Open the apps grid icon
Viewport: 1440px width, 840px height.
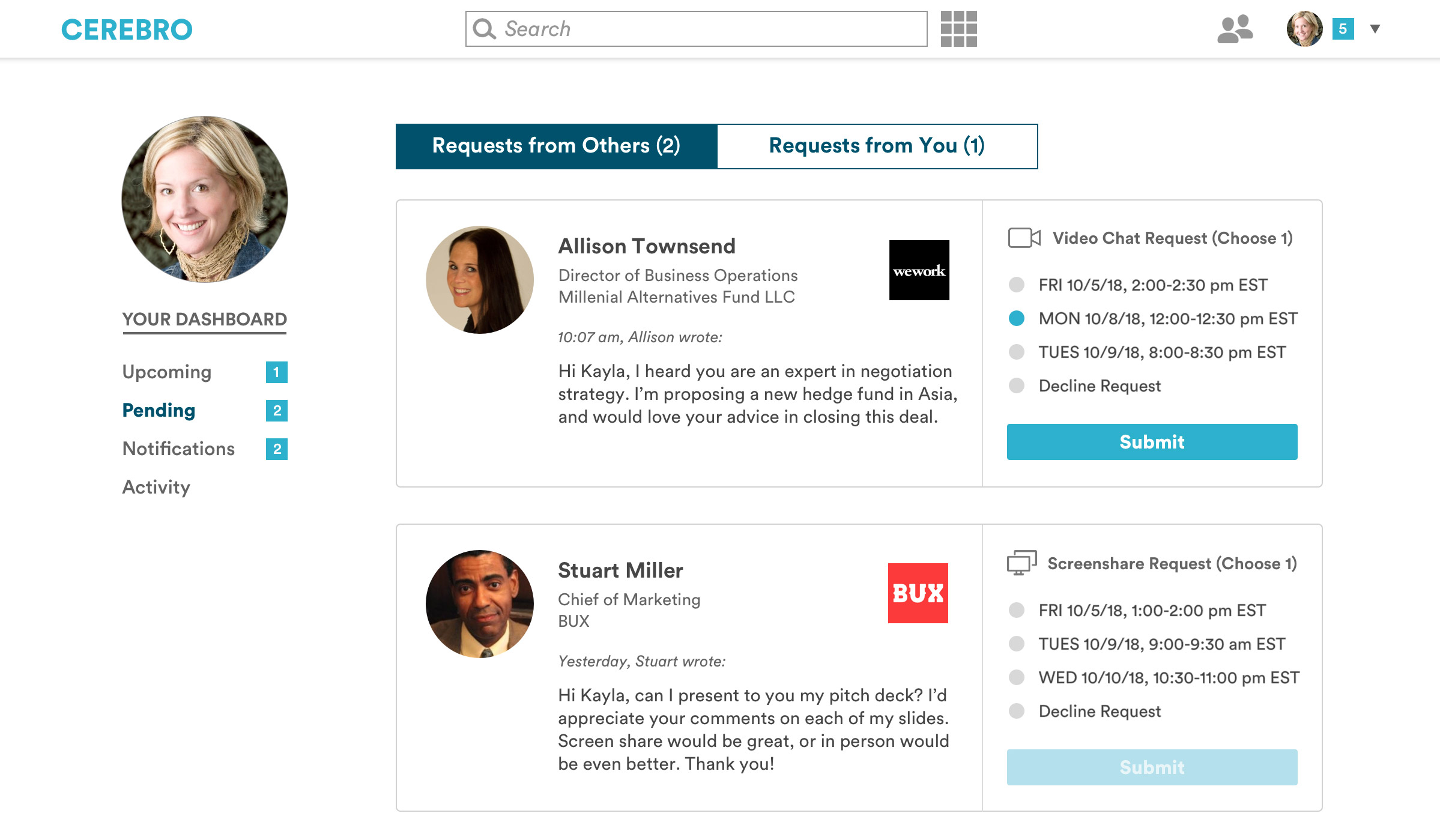958,29
